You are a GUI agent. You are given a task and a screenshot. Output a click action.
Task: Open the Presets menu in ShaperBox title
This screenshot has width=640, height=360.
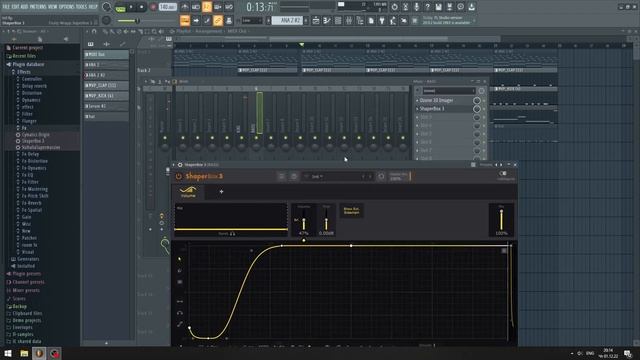point(486,165)
